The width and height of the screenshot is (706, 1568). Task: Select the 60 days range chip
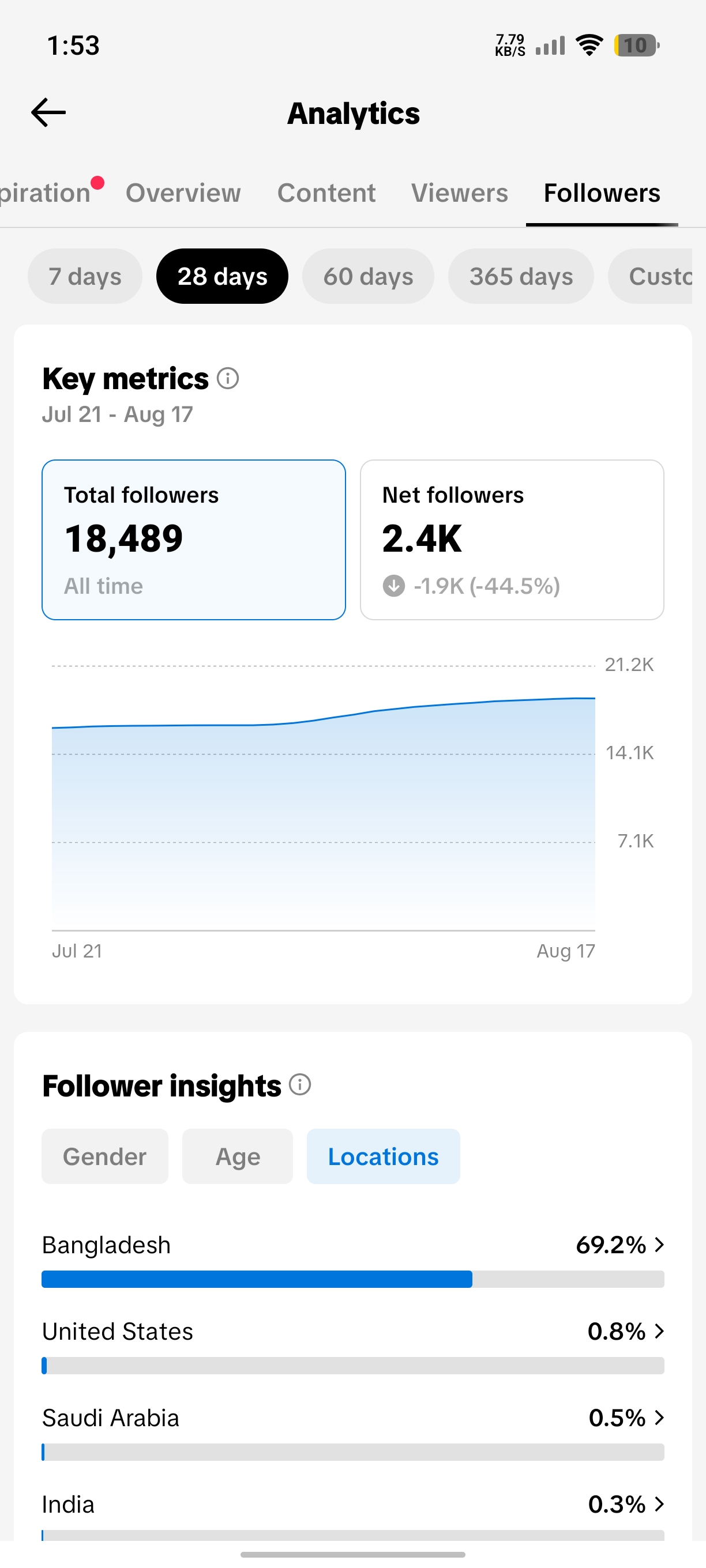368,276
